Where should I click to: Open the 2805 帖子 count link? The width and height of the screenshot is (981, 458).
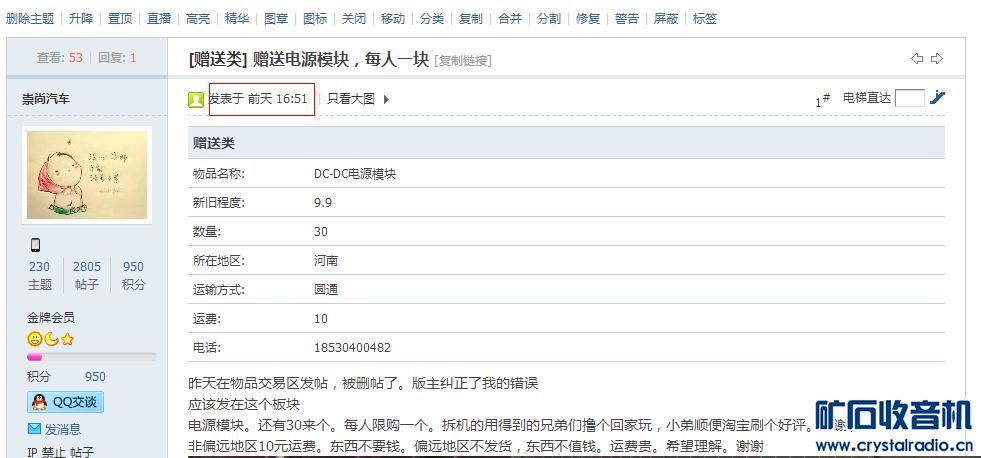click(86, 275)
